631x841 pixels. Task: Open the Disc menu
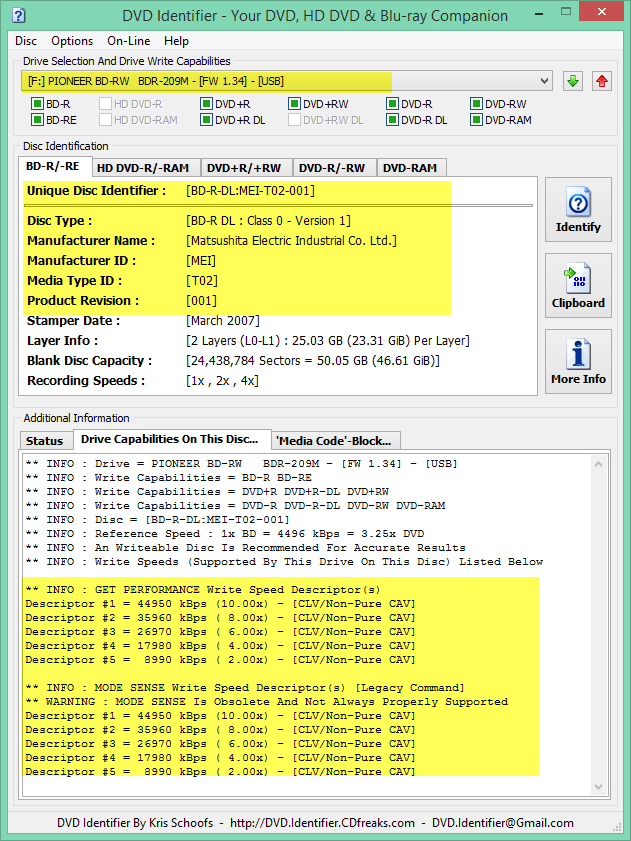tap(26, 41)
